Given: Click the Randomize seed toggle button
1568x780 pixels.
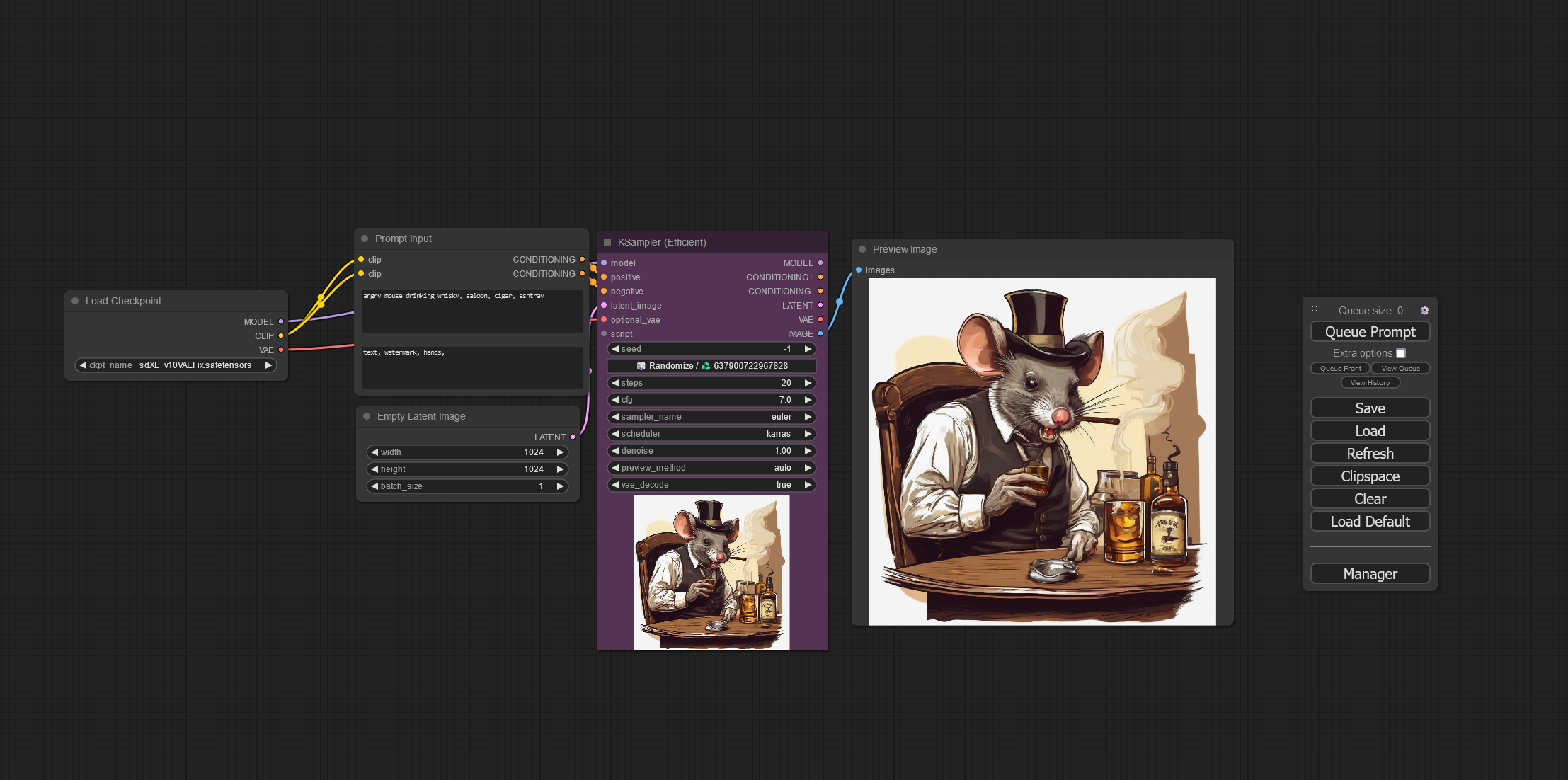Looking at the screenshot, I should pyautogui.click(x=711, y=366).
